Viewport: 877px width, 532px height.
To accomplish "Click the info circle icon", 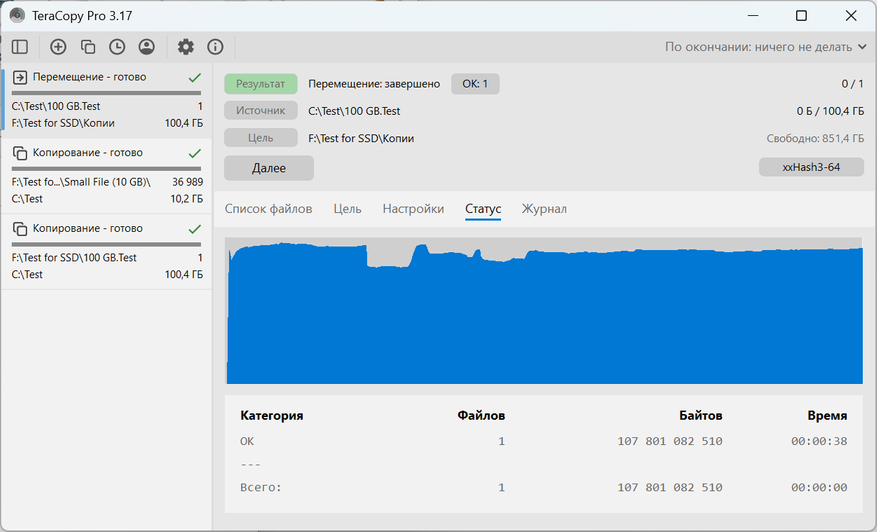I will click(215, 47).
